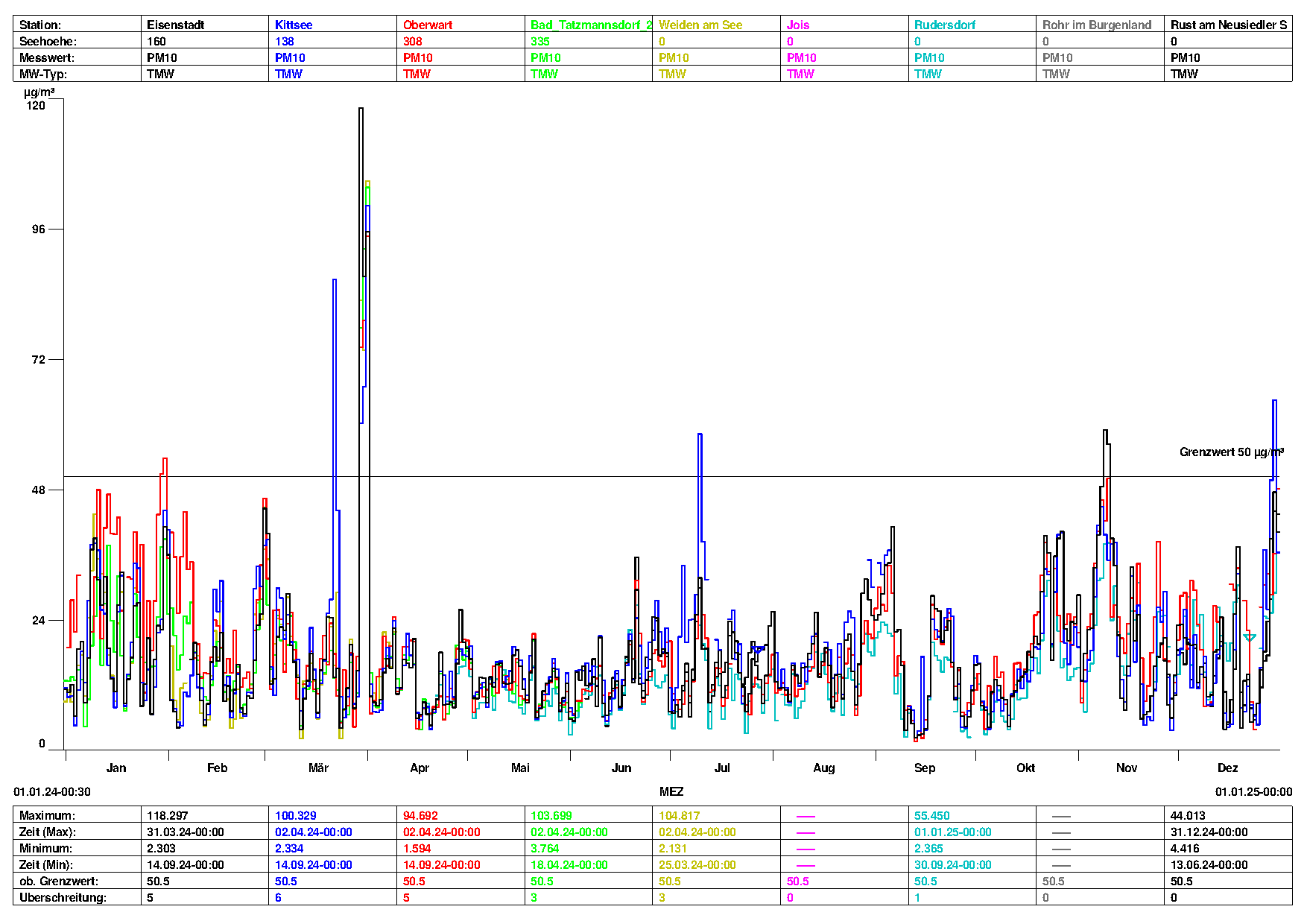Click the Jul month axis label
1307x924 pixels.
722,768
